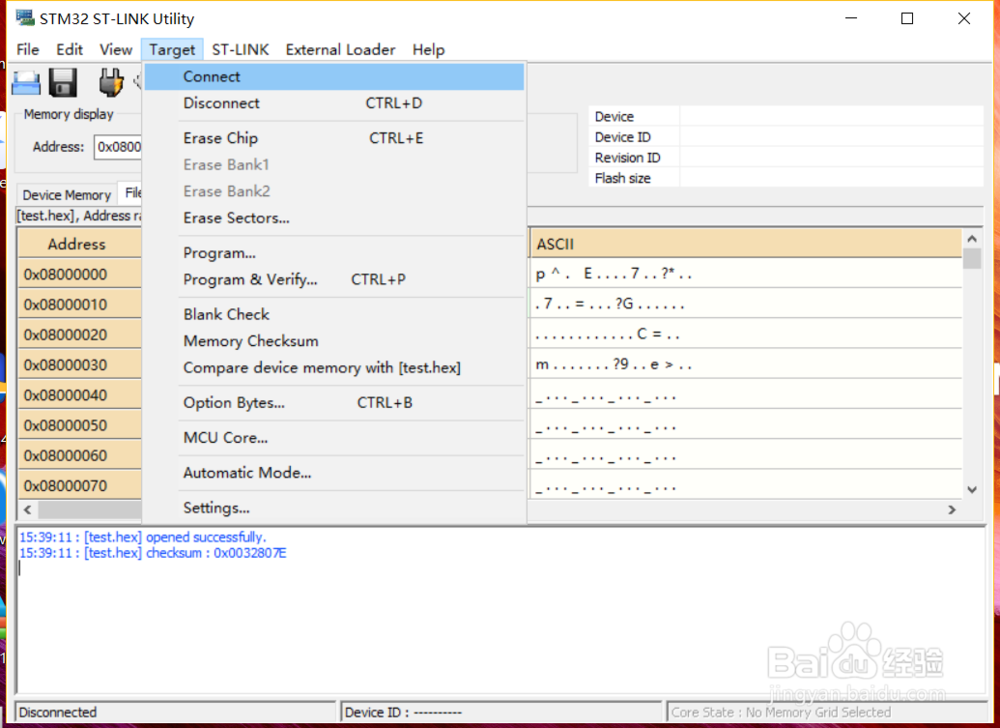This screenshot has height=728, width=1000.
Task: Maximize the ST-LINK Utility window
Action: point(907,18)
